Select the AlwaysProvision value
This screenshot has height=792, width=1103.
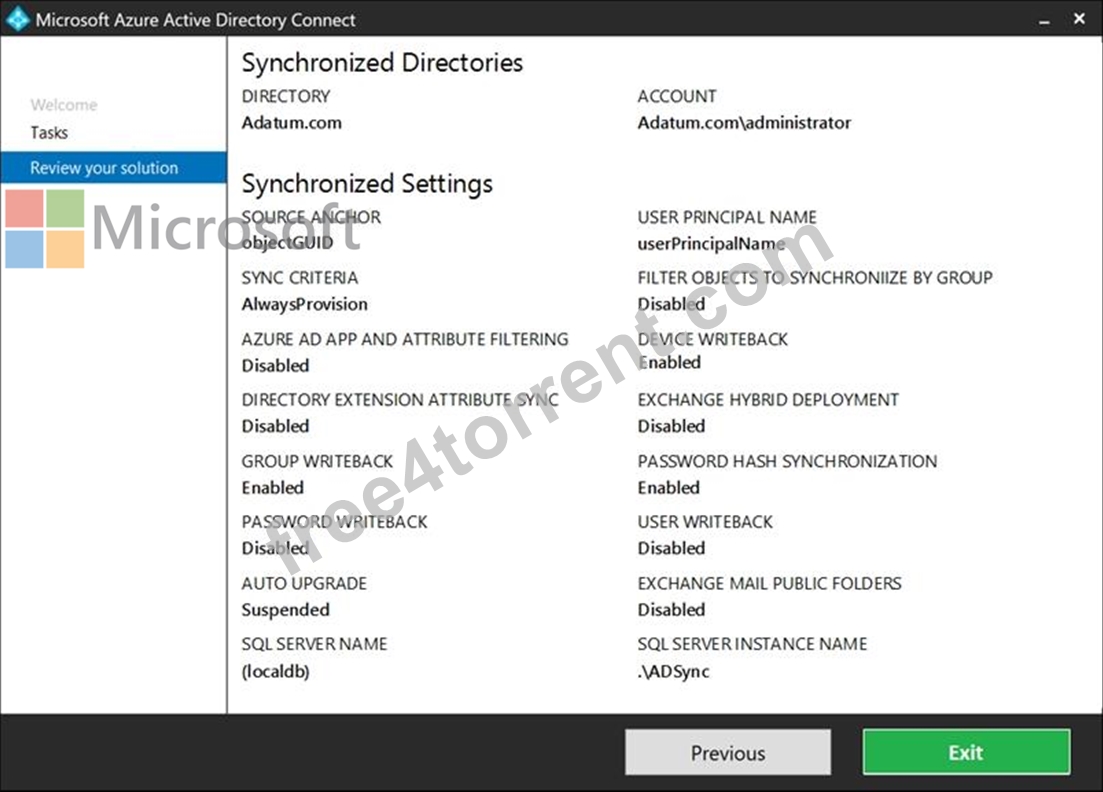(305, 305)
